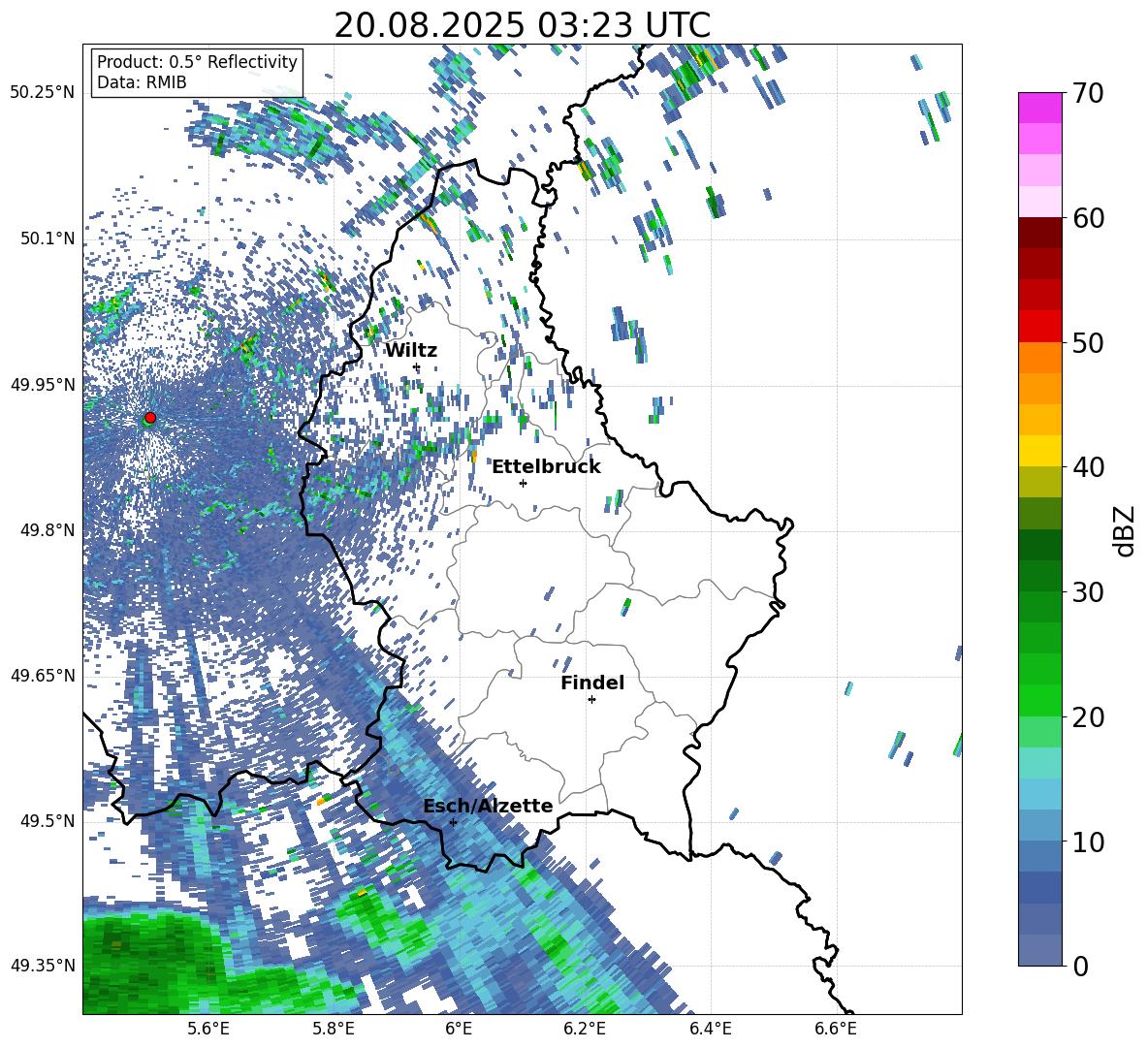Click the yellow colorbar segment above 40
The image size is (1148, 1048).
click(1039, 451)
